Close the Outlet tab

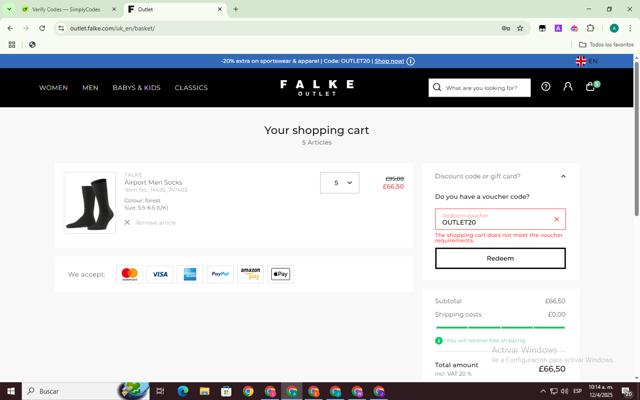[x=220, y=9]
